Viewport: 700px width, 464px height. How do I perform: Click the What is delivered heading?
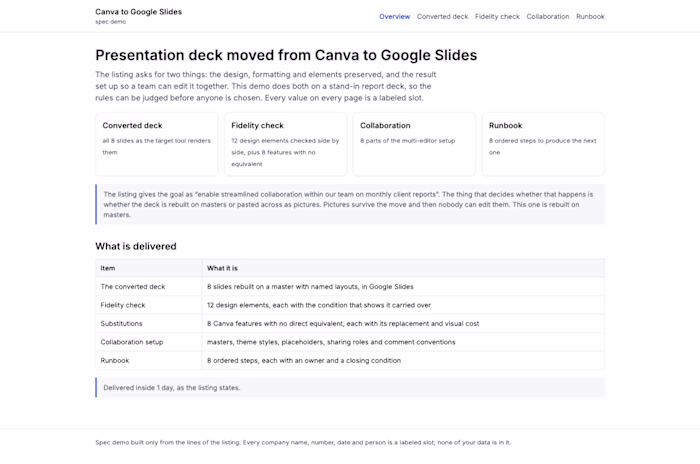click(136, 246)
